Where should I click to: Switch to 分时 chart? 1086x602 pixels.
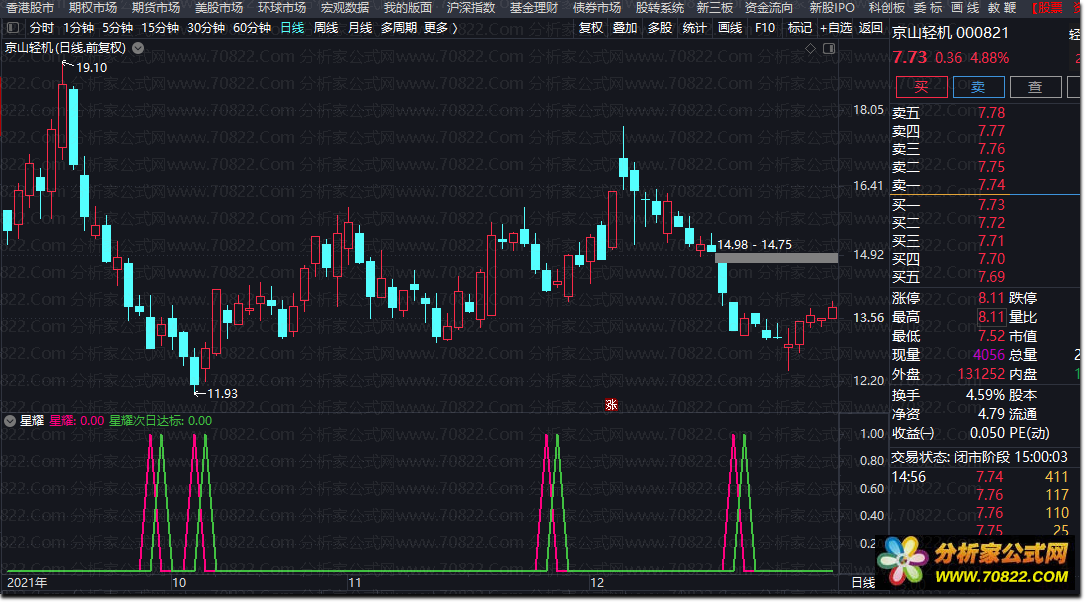42,28
